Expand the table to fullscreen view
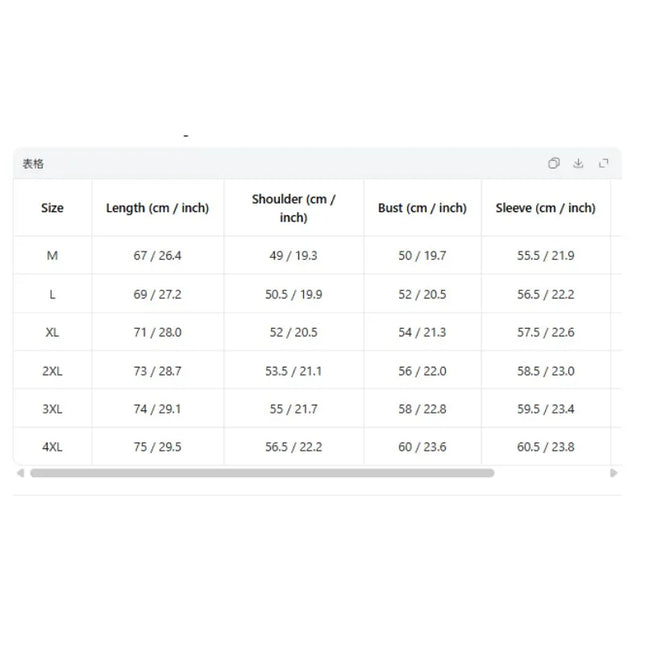This screenshot has width=645, height=645. (603, 163)
